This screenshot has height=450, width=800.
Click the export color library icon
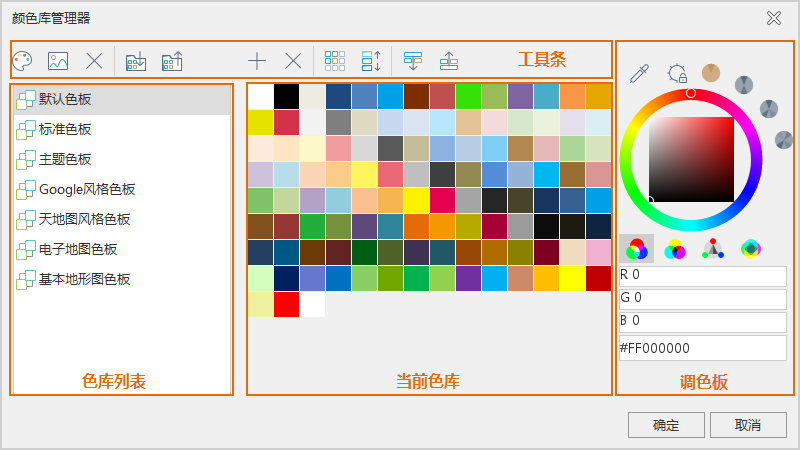172,60
